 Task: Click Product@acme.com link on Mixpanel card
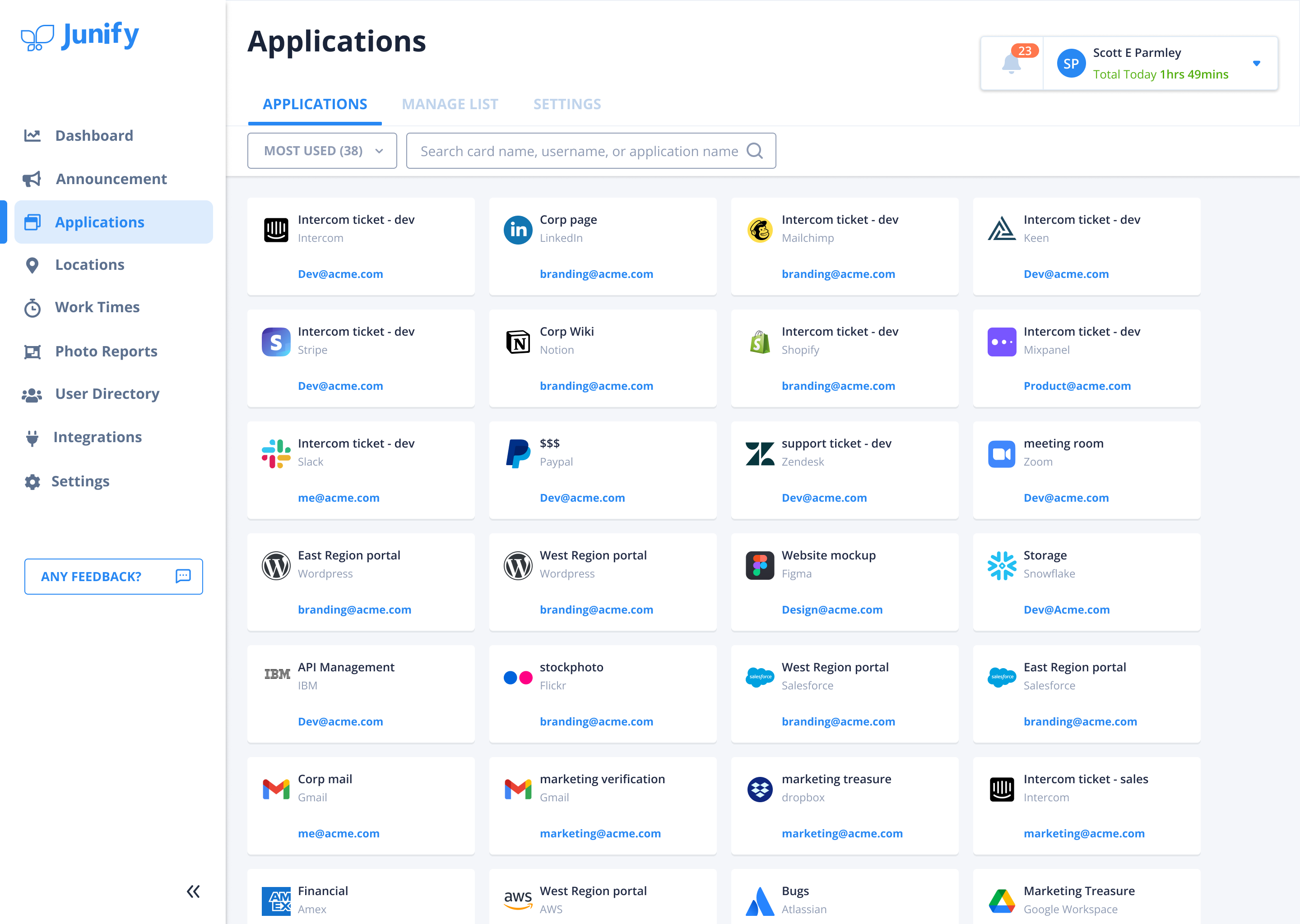pyautogui.click(x=1077, y=386)
